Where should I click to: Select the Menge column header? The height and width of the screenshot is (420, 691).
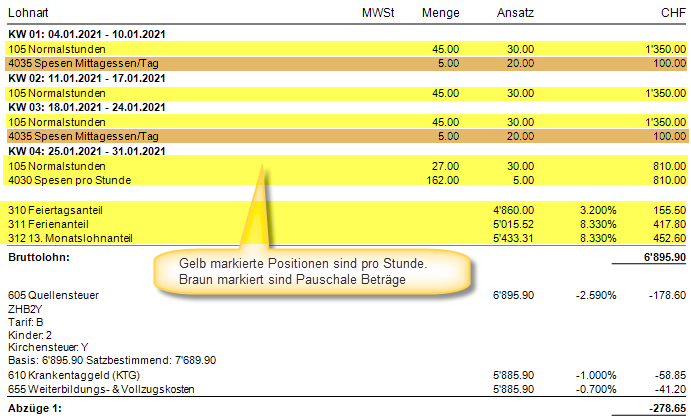click(x=440, y=11)
